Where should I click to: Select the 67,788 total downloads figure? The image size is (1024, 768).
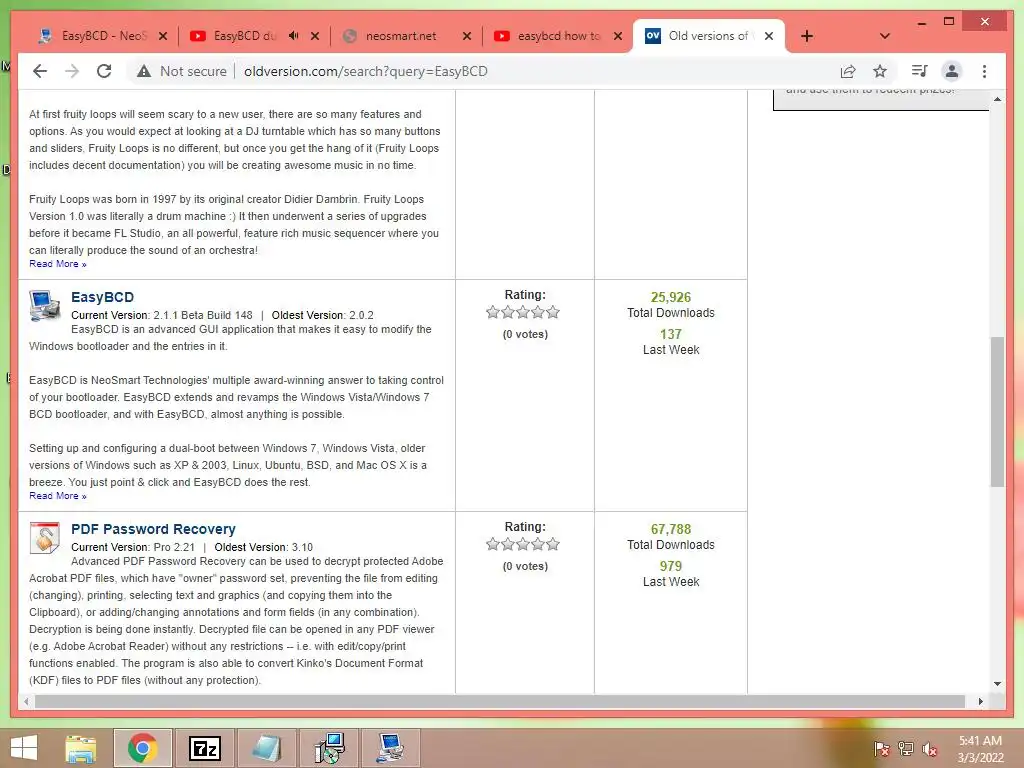pyautogui.click(x=671, y=529)
